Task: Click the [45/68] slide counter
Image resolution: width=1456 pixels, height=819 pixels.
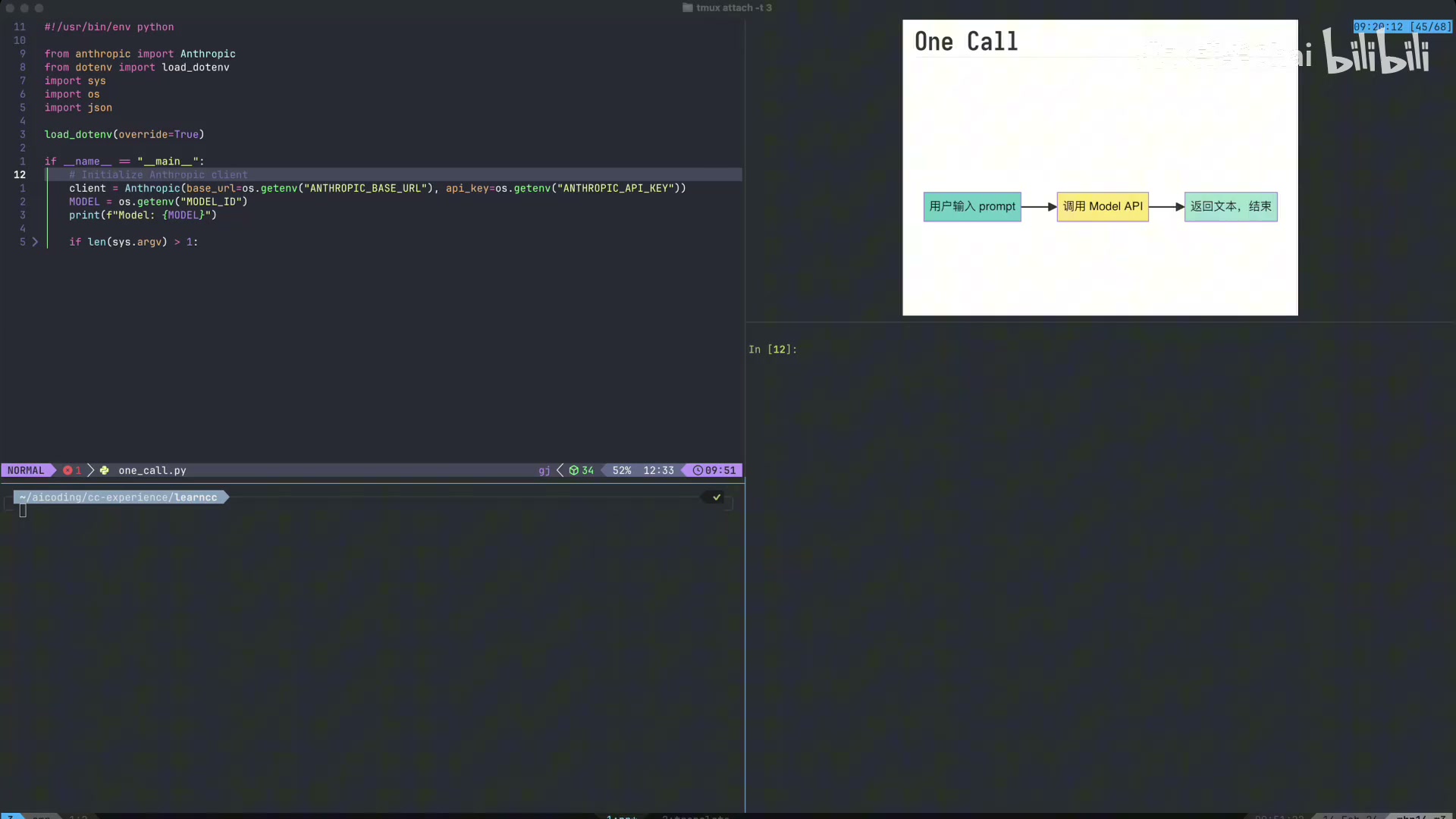Action: pyautogui.click(x=1430, y=27)
